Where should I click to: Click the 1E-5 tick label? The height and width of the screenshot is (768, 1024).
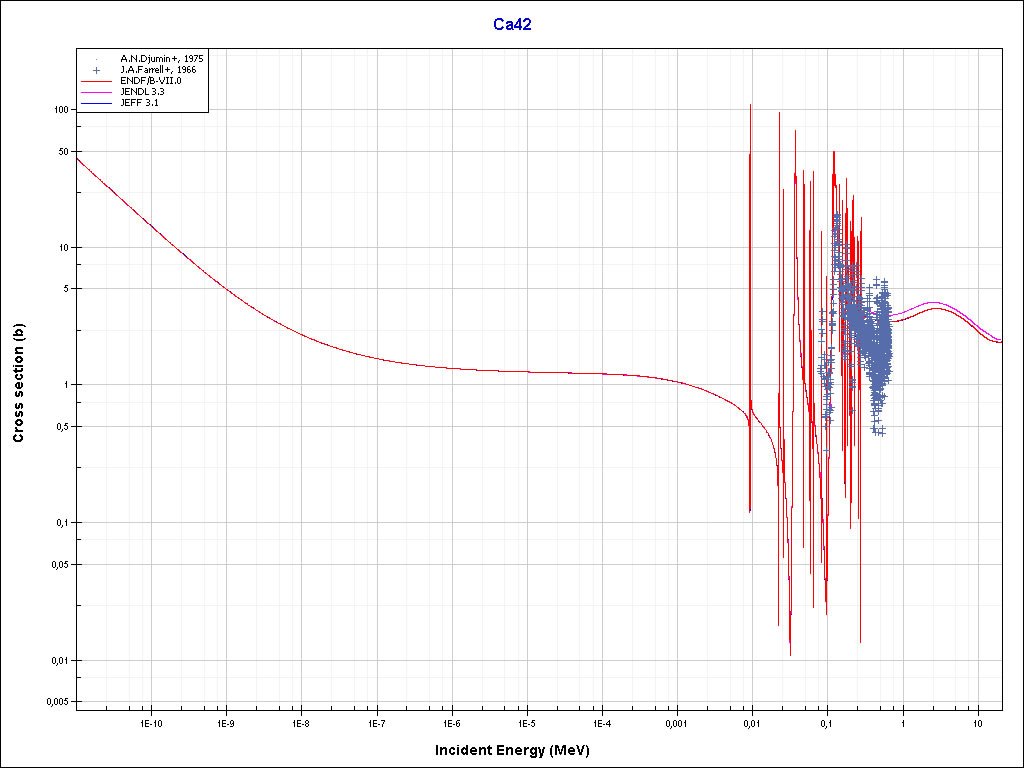526,722
